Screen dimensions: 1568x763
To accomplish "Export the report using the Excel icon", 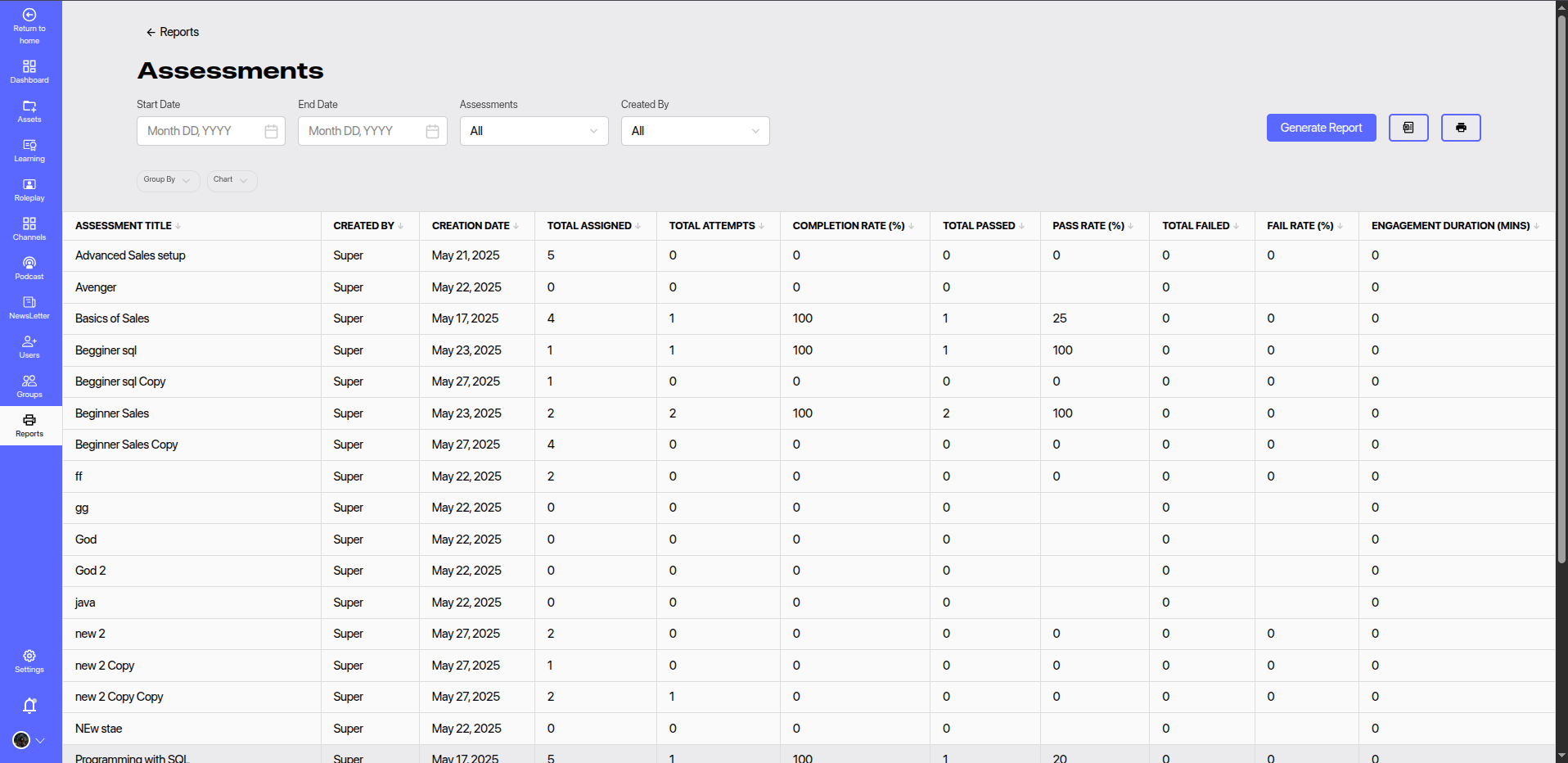I will [1408, 128].
